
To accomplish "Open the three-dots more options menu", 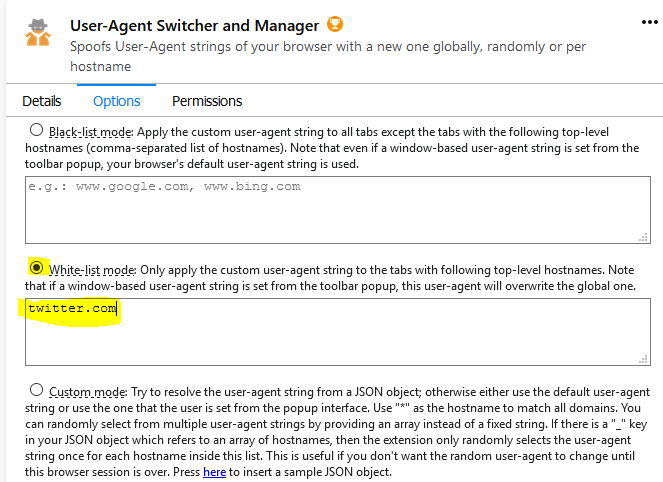I will (x=649, y=22).
